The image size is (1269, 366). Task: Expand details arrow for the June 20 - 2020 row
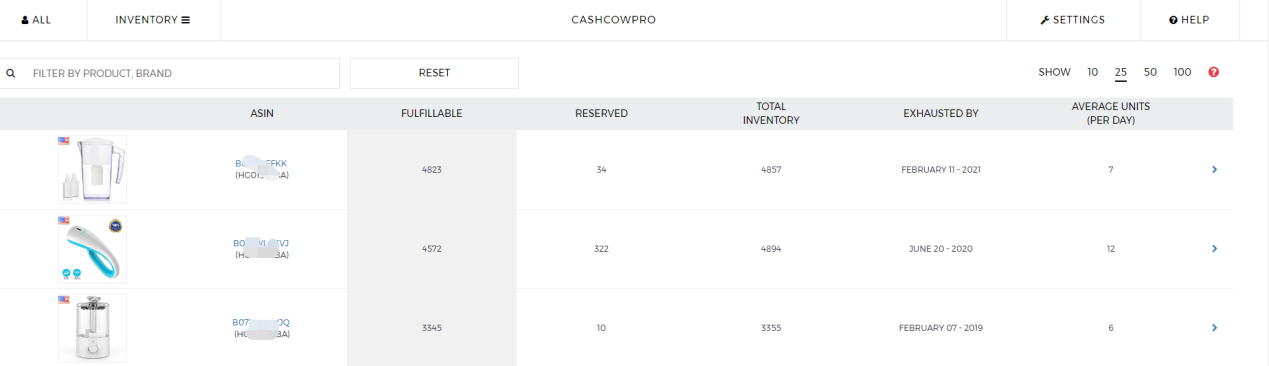pos(1214,249)
